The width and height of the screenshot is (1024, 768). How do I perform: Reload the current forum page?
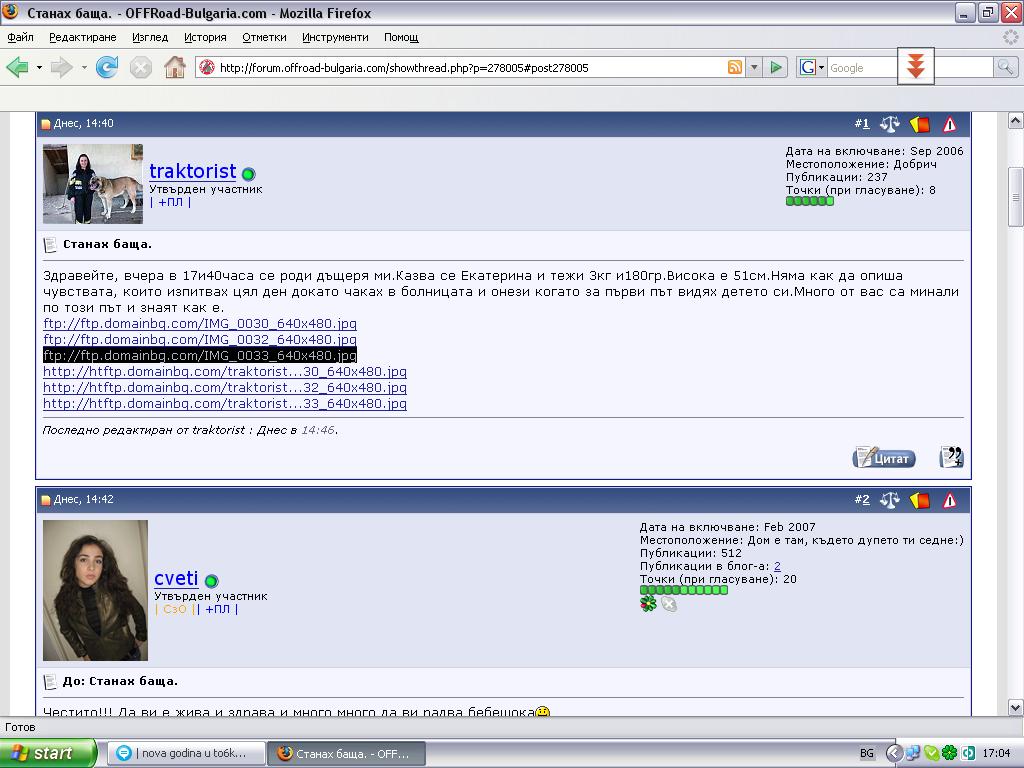point(106,67)
